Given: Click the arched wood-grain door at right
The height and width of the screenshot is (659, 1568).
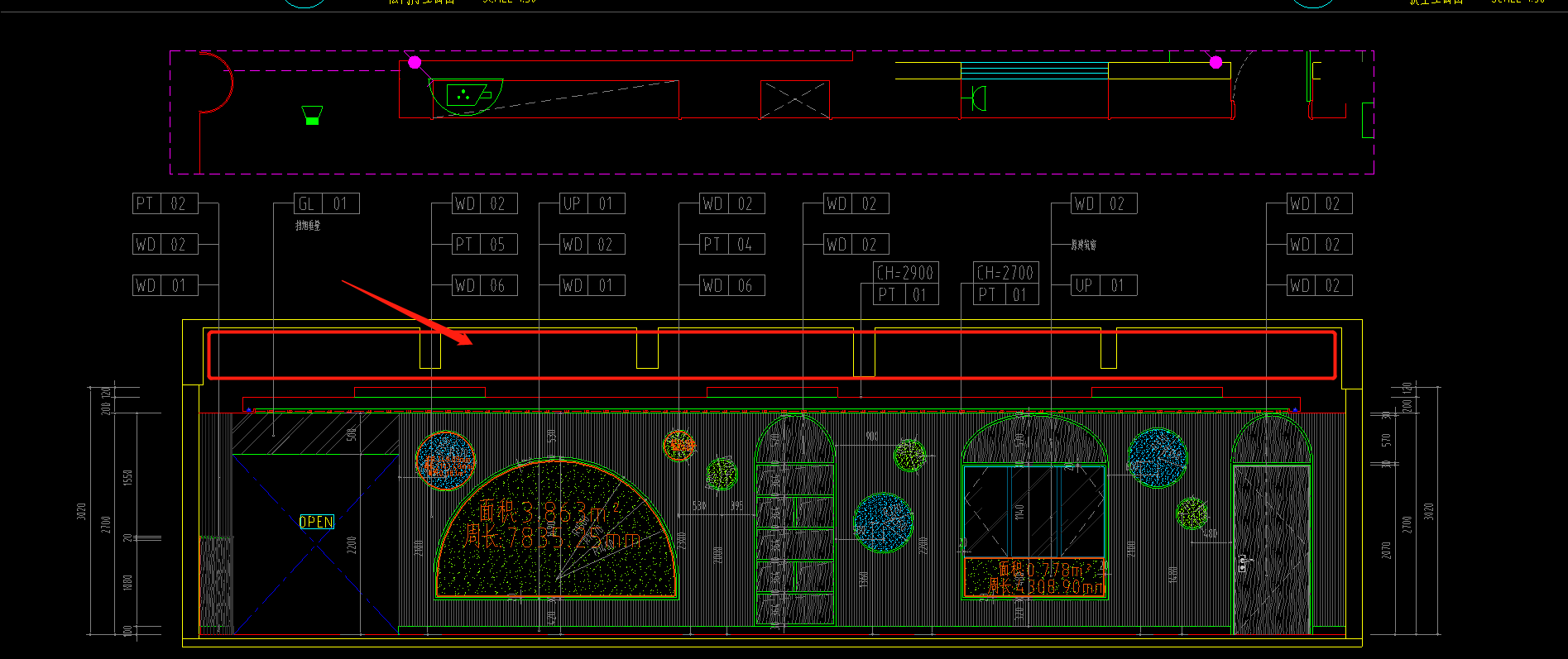Looking at the screenshot, I should (x=1272, y=524).
